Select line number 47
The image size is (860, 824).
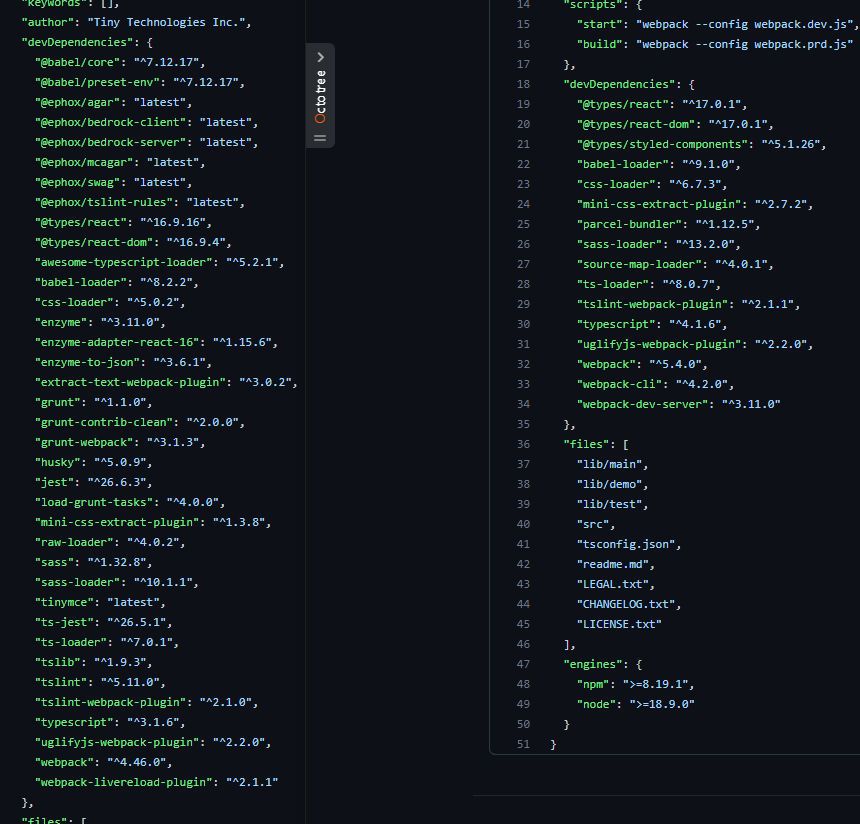click(x=523, y=664)
